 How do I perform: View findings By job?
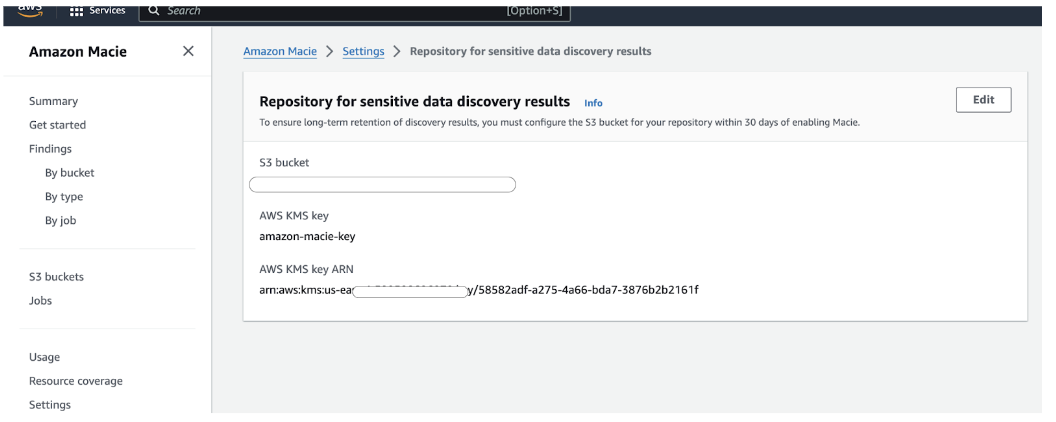61,220
